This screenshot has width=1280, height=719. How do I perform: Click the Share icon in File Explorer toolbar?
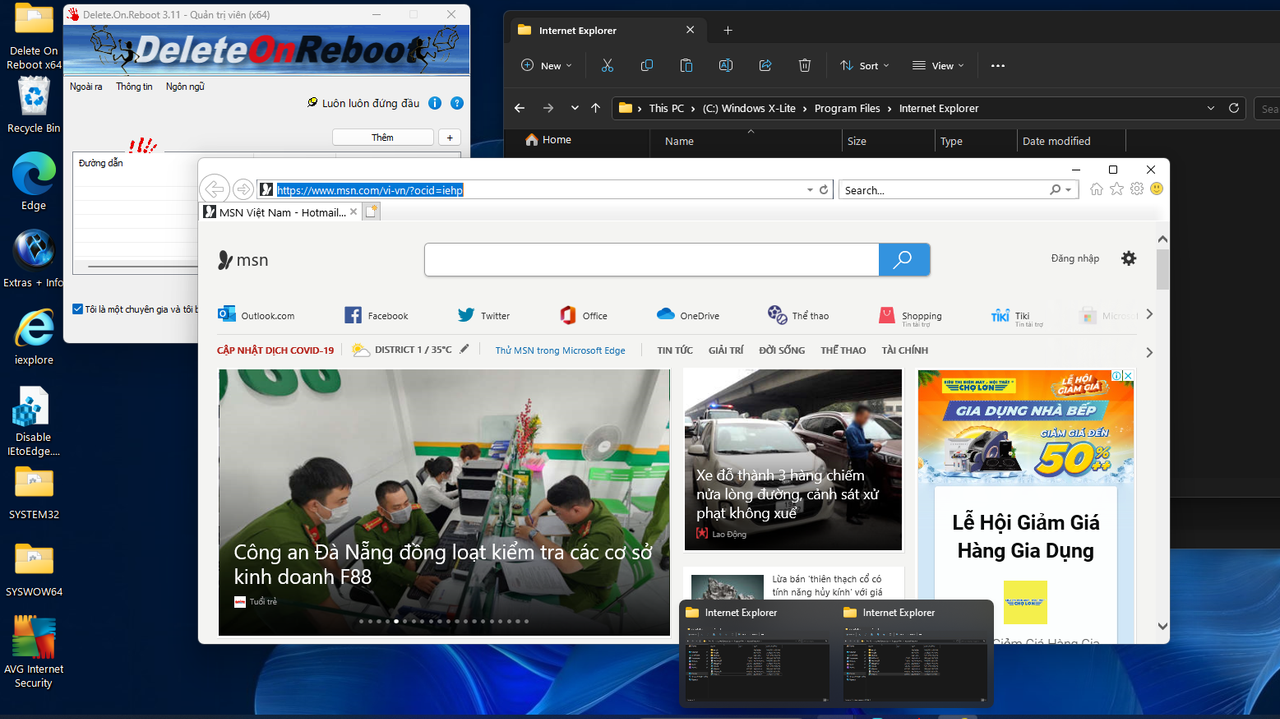point(765,65)
